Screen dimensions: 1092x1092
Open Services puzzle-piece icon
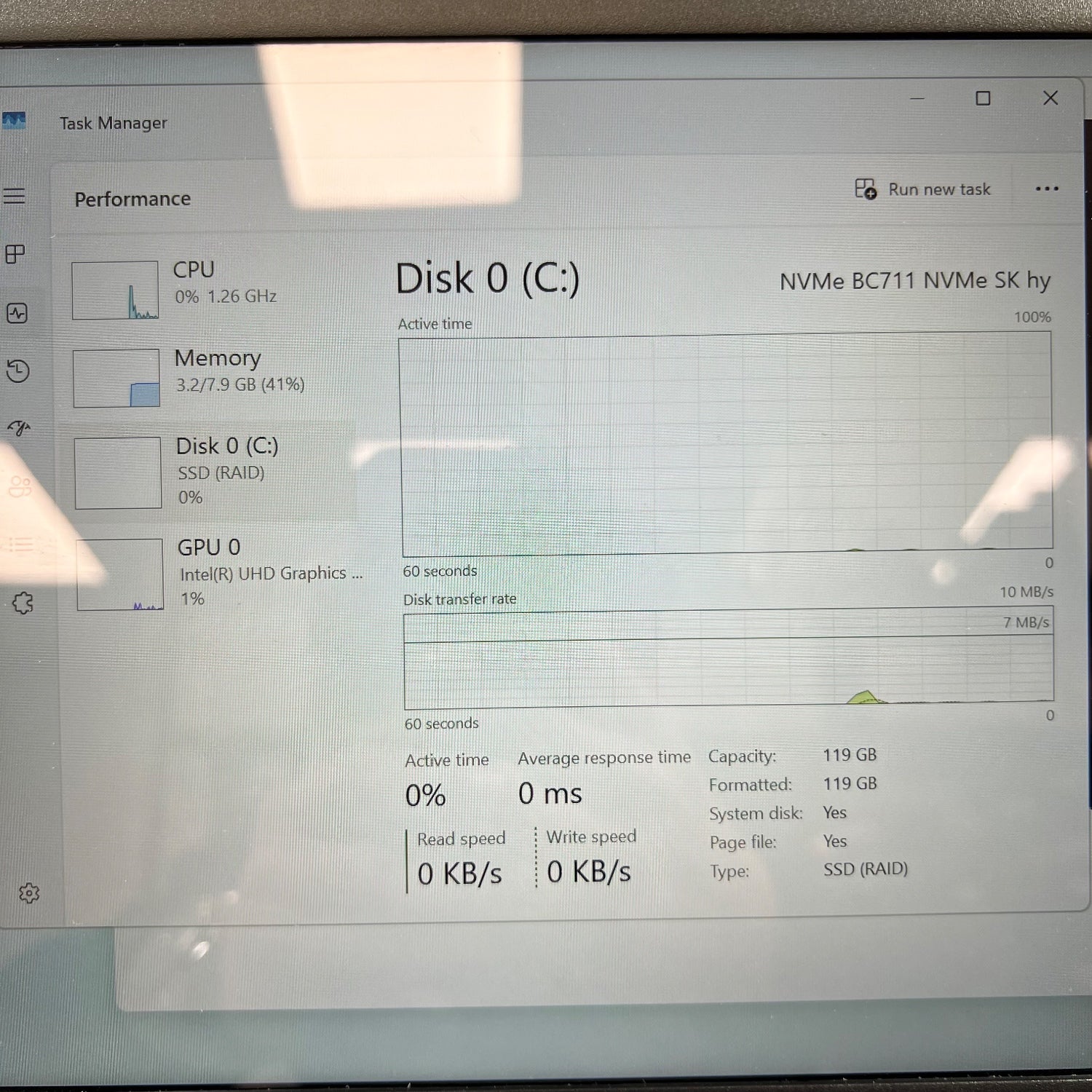tap(23, 602)
